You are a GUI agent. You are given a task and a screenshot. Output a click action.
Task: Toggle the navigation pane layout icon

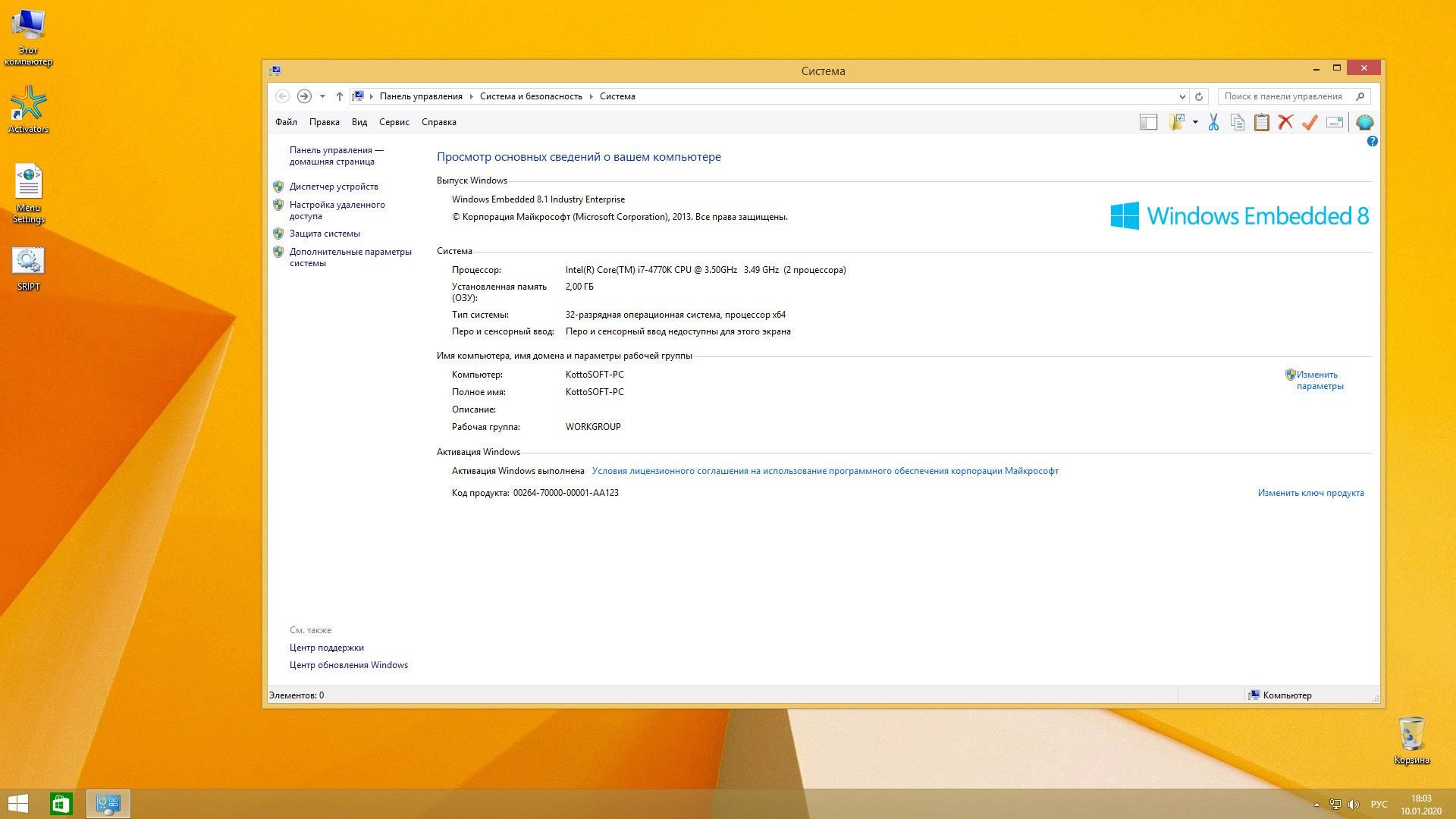(x=1149, y=122)
